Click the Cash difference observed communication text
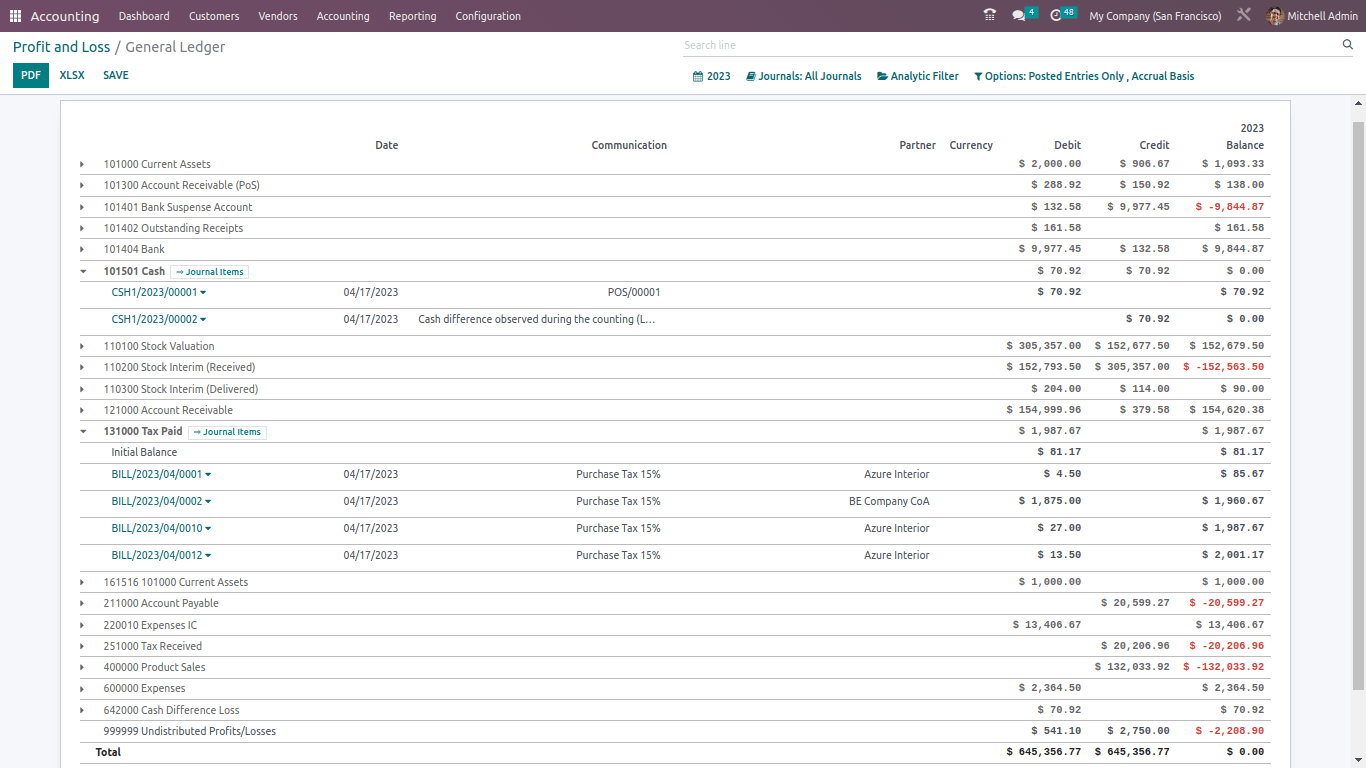The height and width of the screenshot is (768, 1366). tap(536, 319)
